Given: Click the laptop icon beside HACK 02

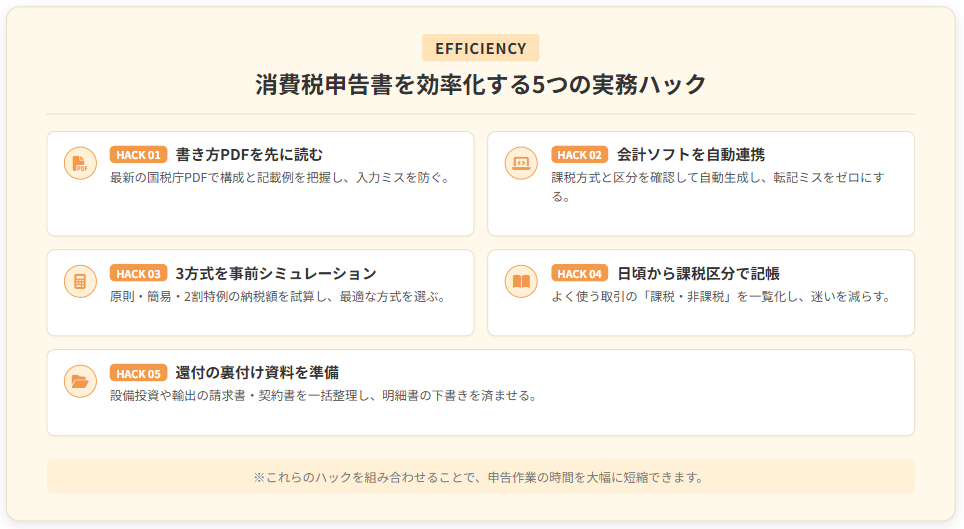Looking at the screenshot, I should pyautogui.click(x=521, y=164).
